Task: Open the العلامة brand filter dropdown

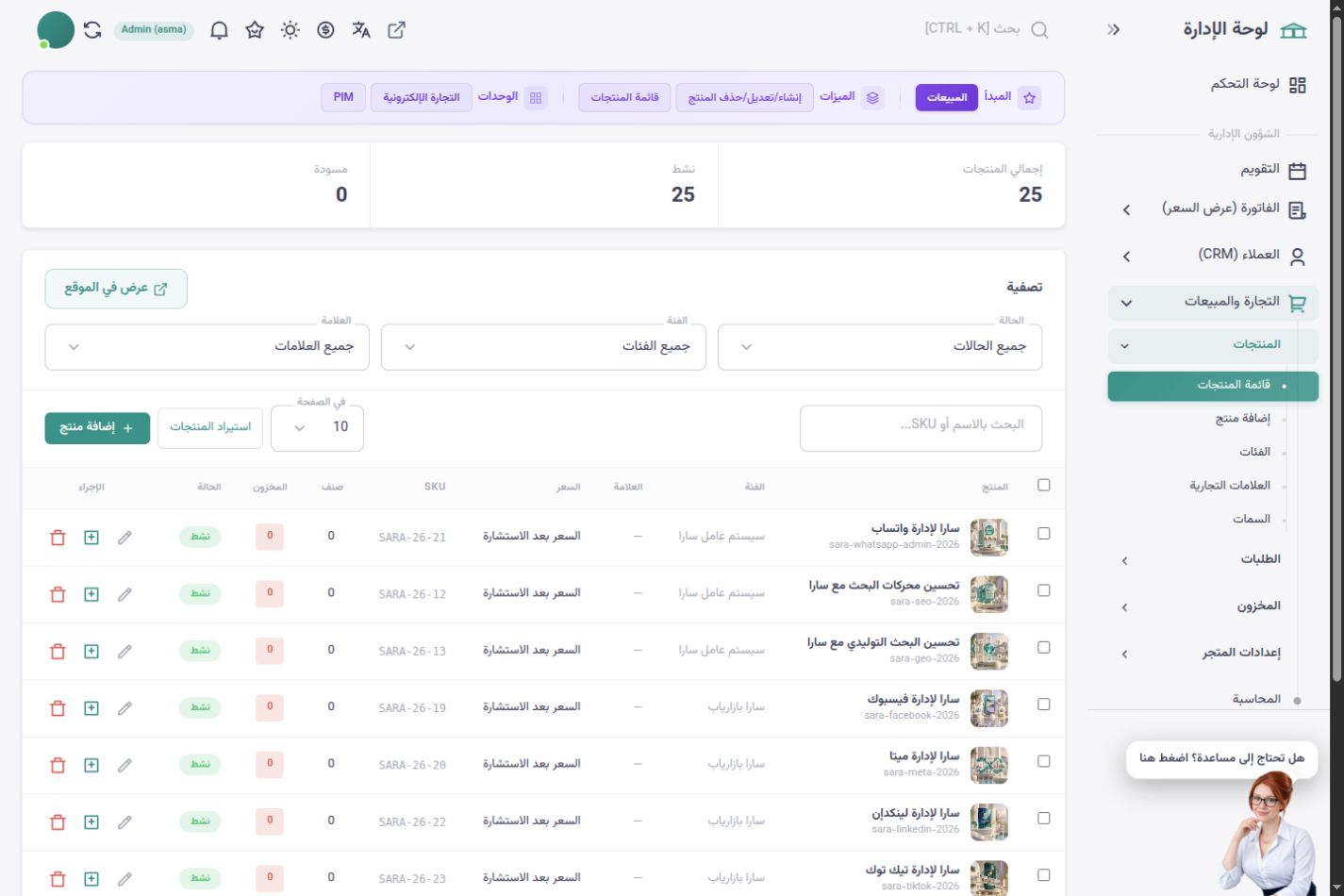Action: click(x=207, y=347)
